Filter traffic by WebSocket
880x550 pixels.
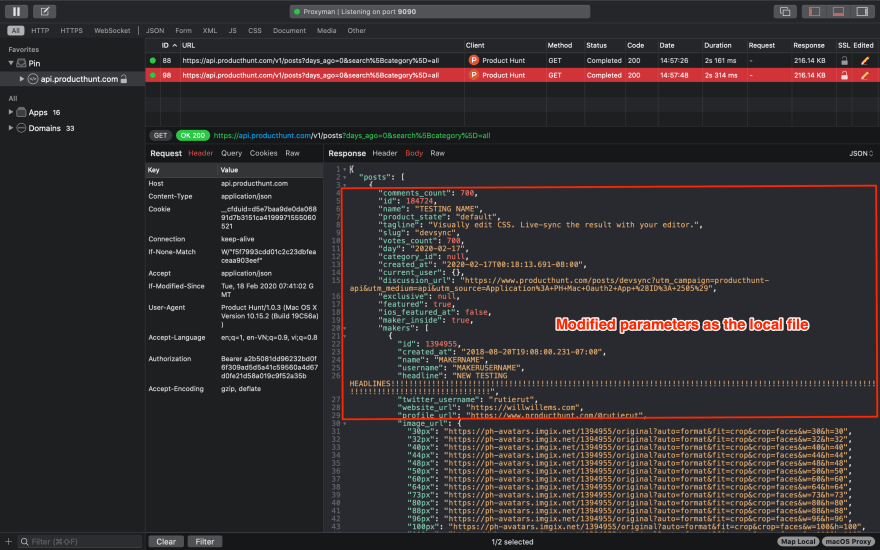(112, 30)
